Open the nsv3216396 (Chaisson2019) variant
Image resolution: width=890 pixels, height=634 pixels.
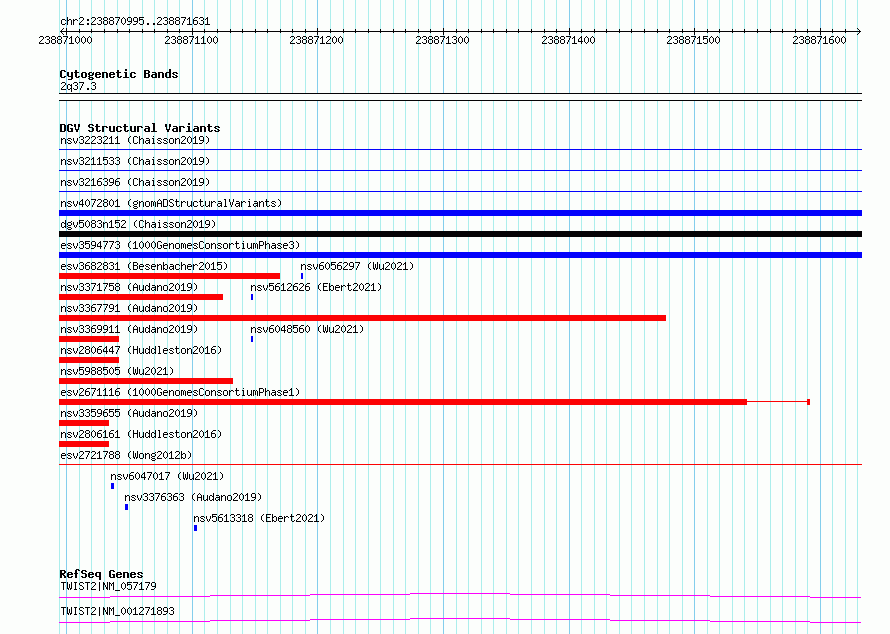point(135,182)
